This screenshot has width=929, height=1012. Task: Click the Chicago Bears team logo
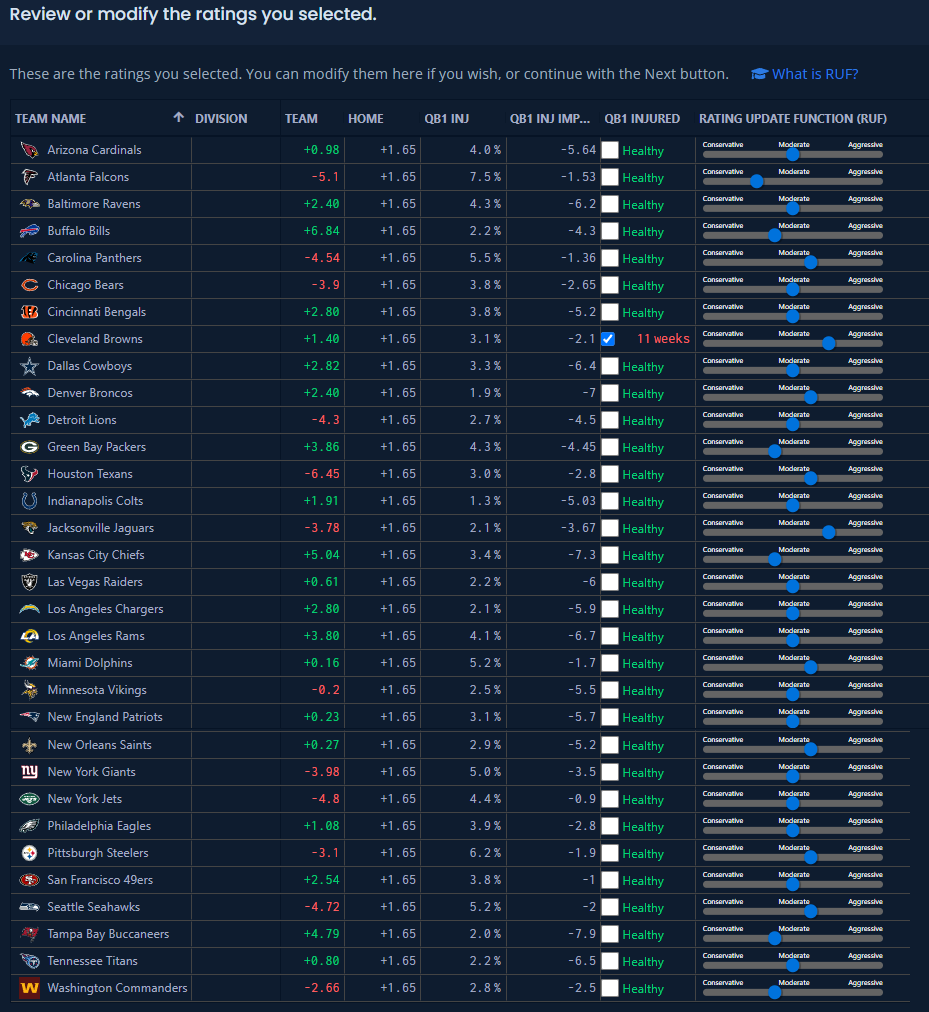[29, 285]
